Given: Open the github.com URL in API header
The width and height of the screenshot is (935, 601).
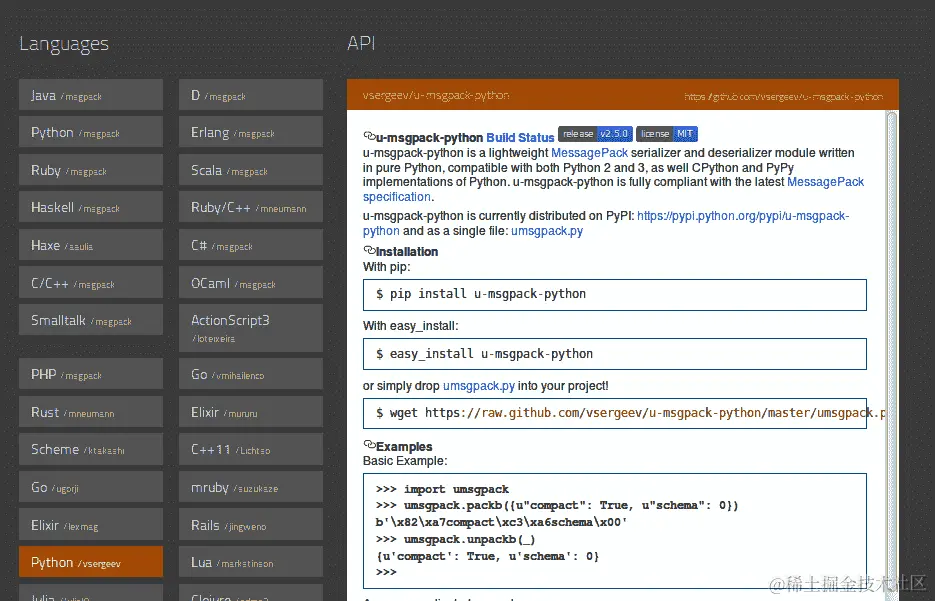Looking at the screenshot, I should click(784, 96).
